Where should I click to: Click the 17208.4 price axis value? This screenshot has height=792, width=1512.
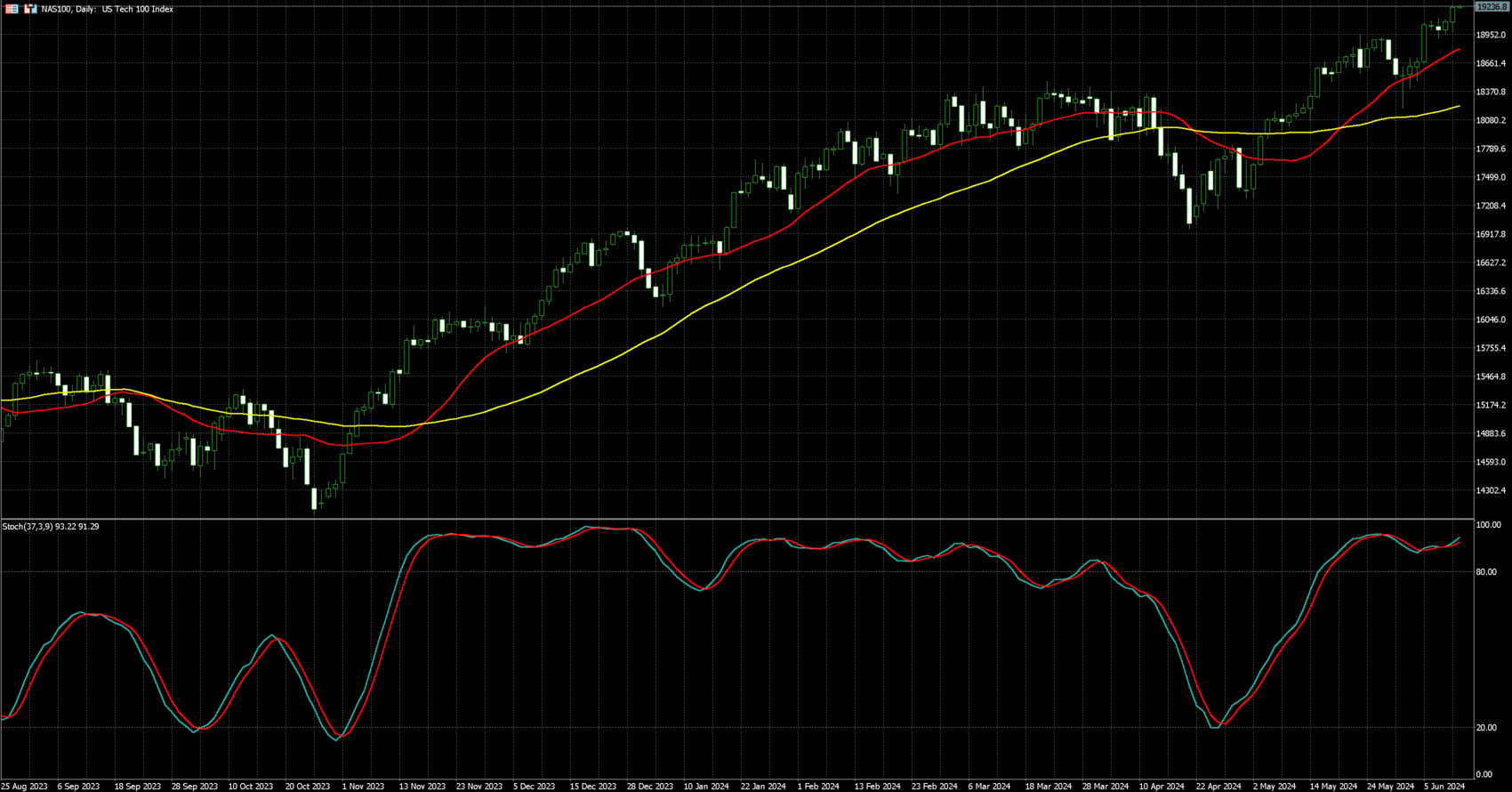(1491, 206)
